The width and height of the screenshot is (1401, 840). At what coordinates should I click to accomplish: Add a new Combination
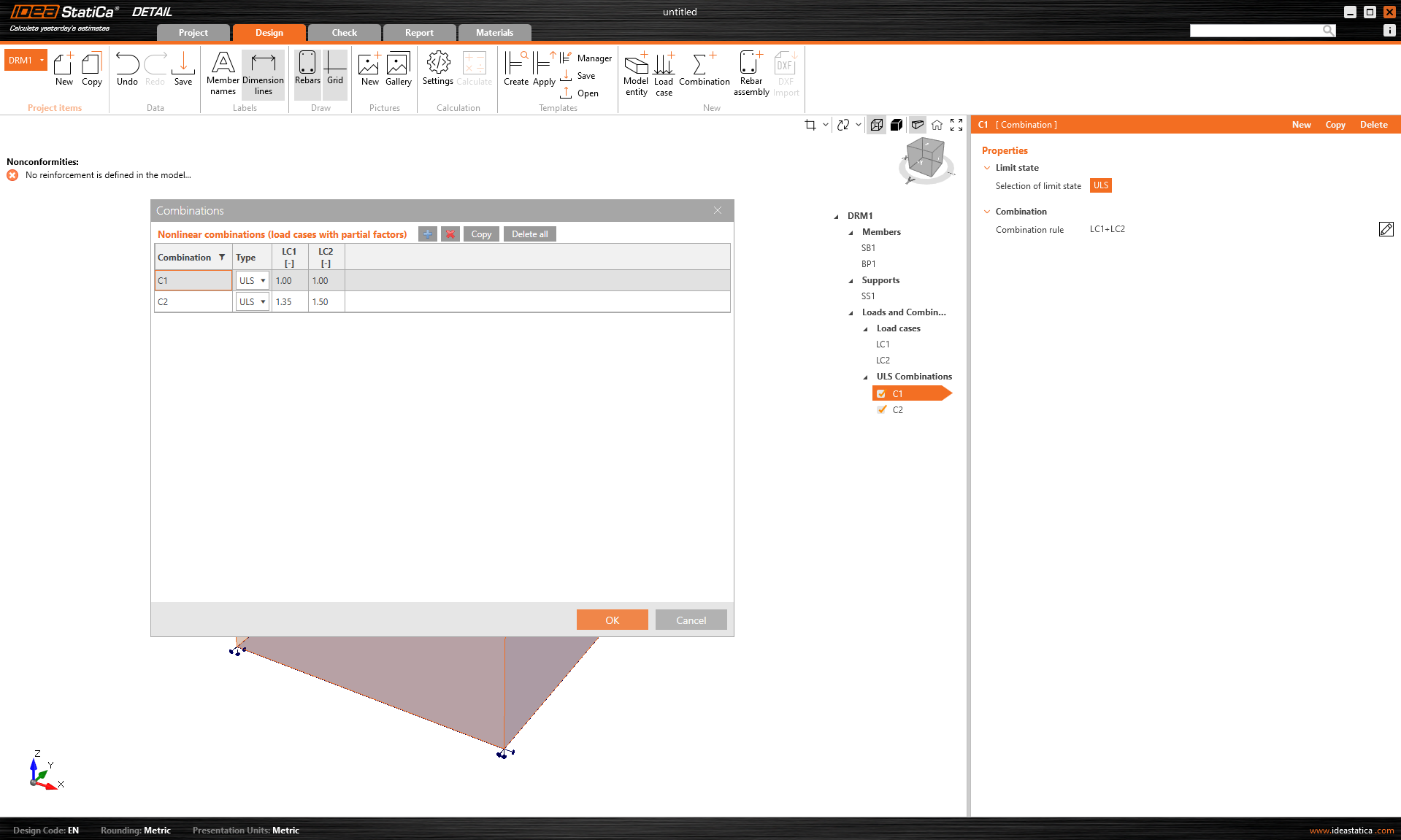705,69
